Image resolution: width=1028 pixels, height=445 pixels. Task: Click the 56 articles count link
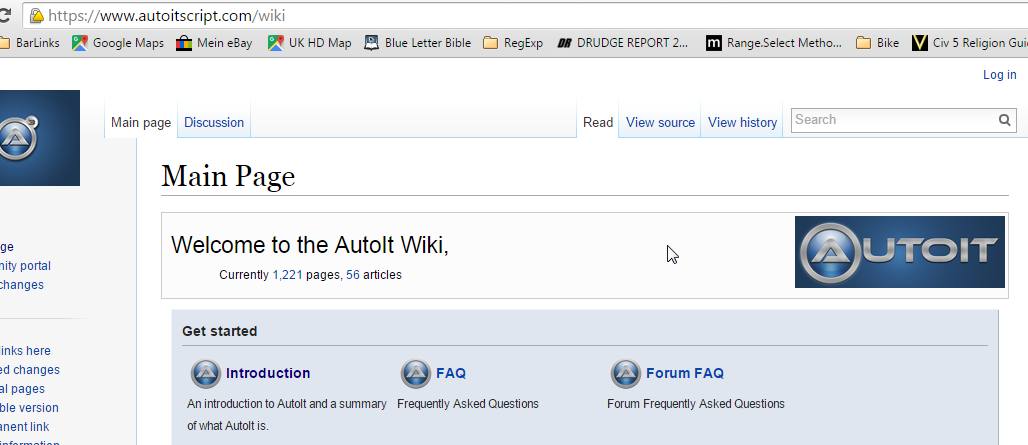coord(353,275)
